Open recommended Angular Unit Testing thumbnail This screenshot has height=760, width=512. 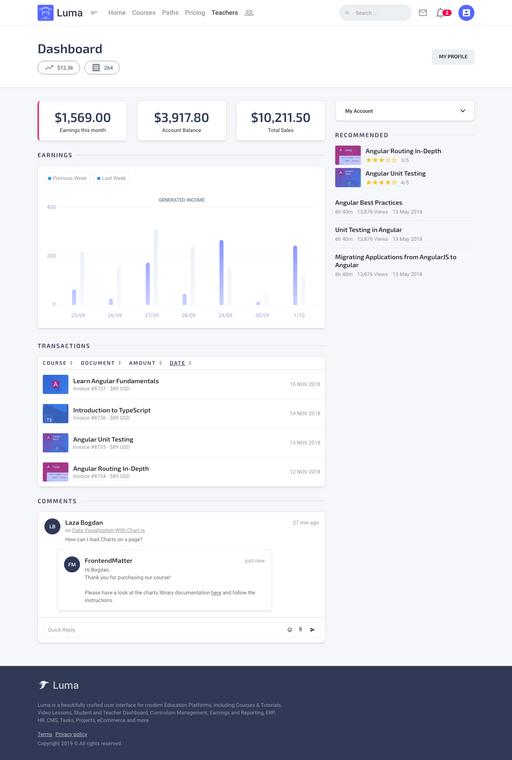348,177
